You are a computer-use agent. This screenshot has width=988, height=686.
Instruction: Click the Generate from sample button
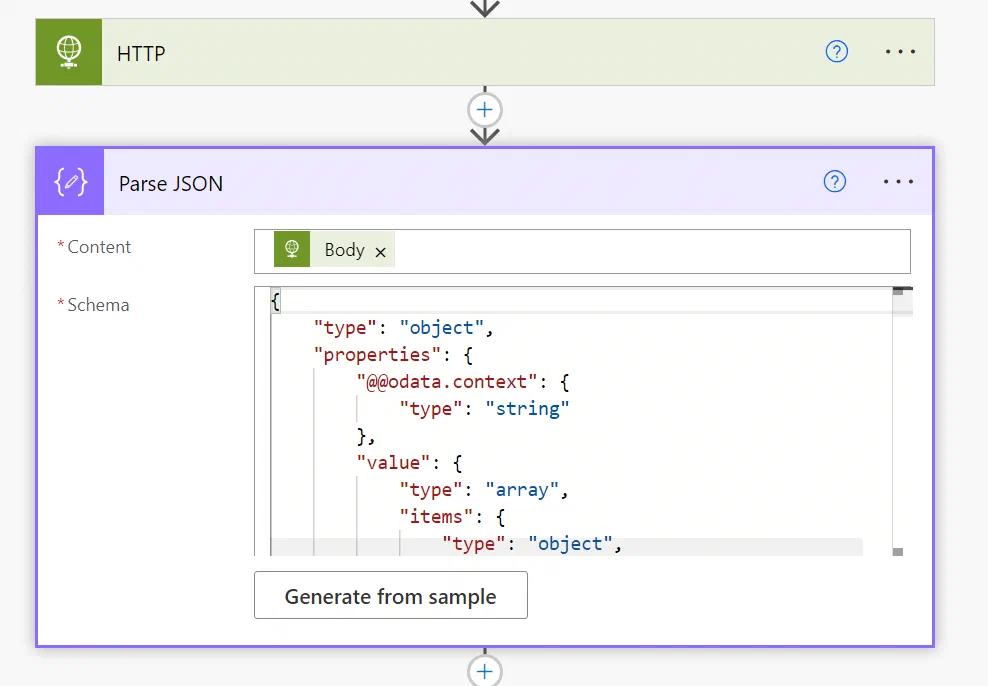pos(391,595)
